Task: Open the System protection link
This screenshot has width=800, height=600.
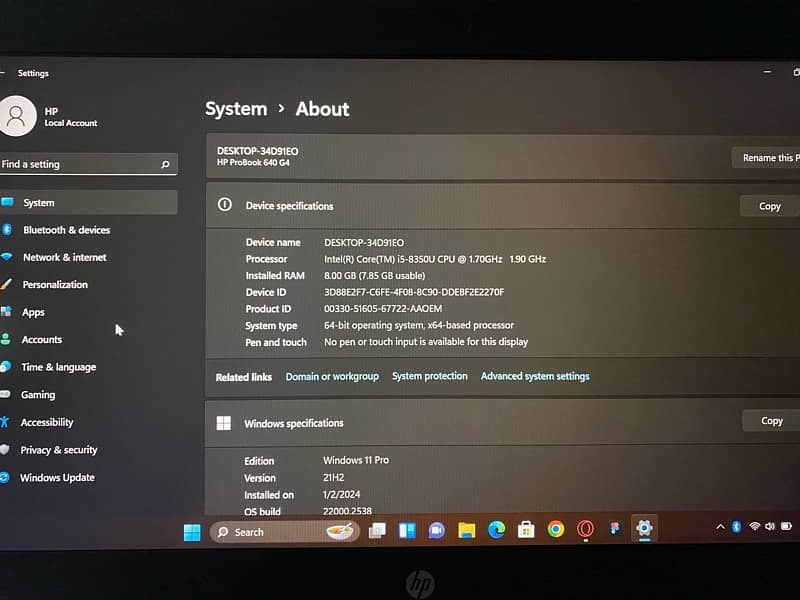Action: coord(429,377)
